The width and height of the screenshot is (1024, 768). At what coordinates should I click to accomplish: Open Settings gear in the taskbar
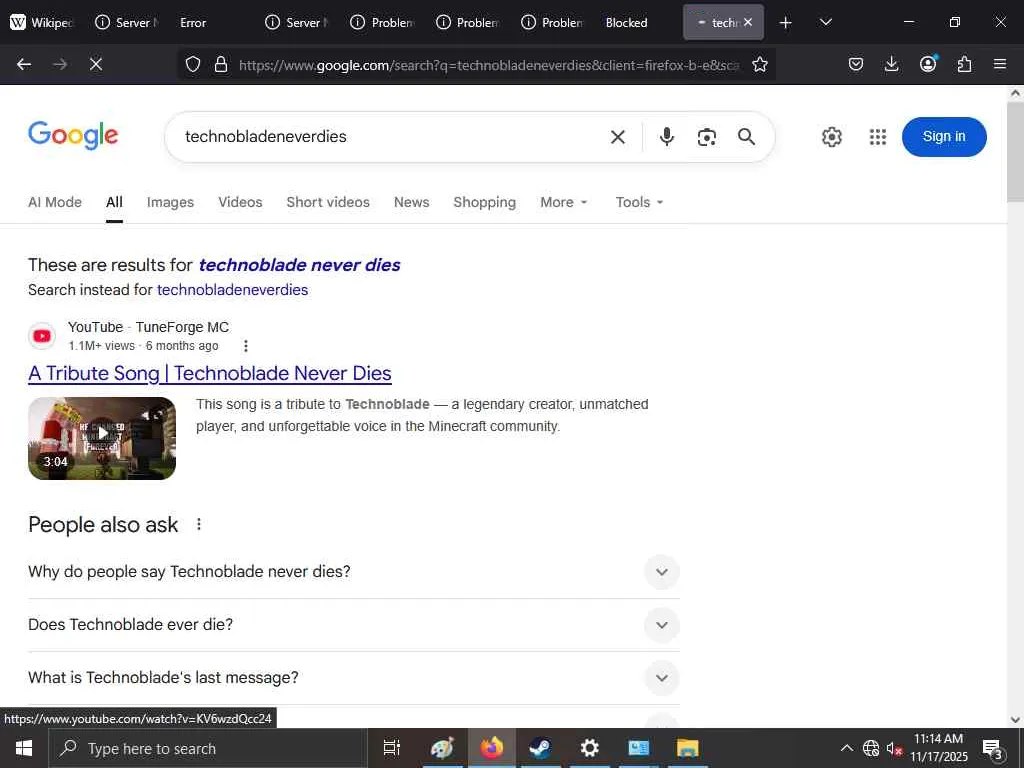coord(589,748)
